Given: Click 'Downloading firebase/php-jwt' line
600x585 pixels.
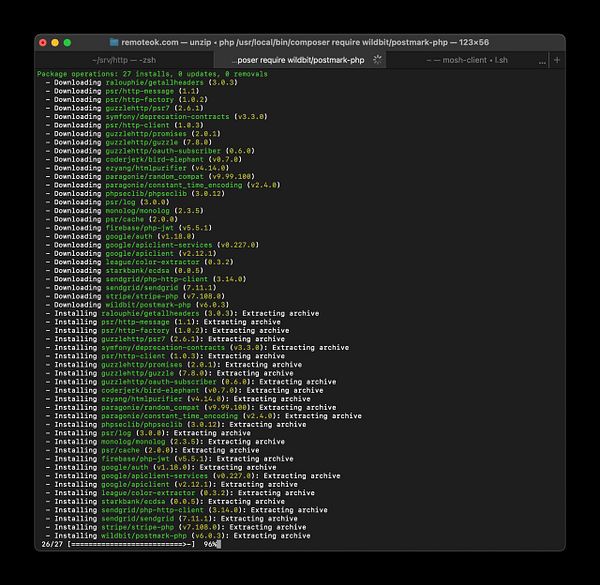Looking at the screenshot, I should pyautogui.click(x=129, y=228).
